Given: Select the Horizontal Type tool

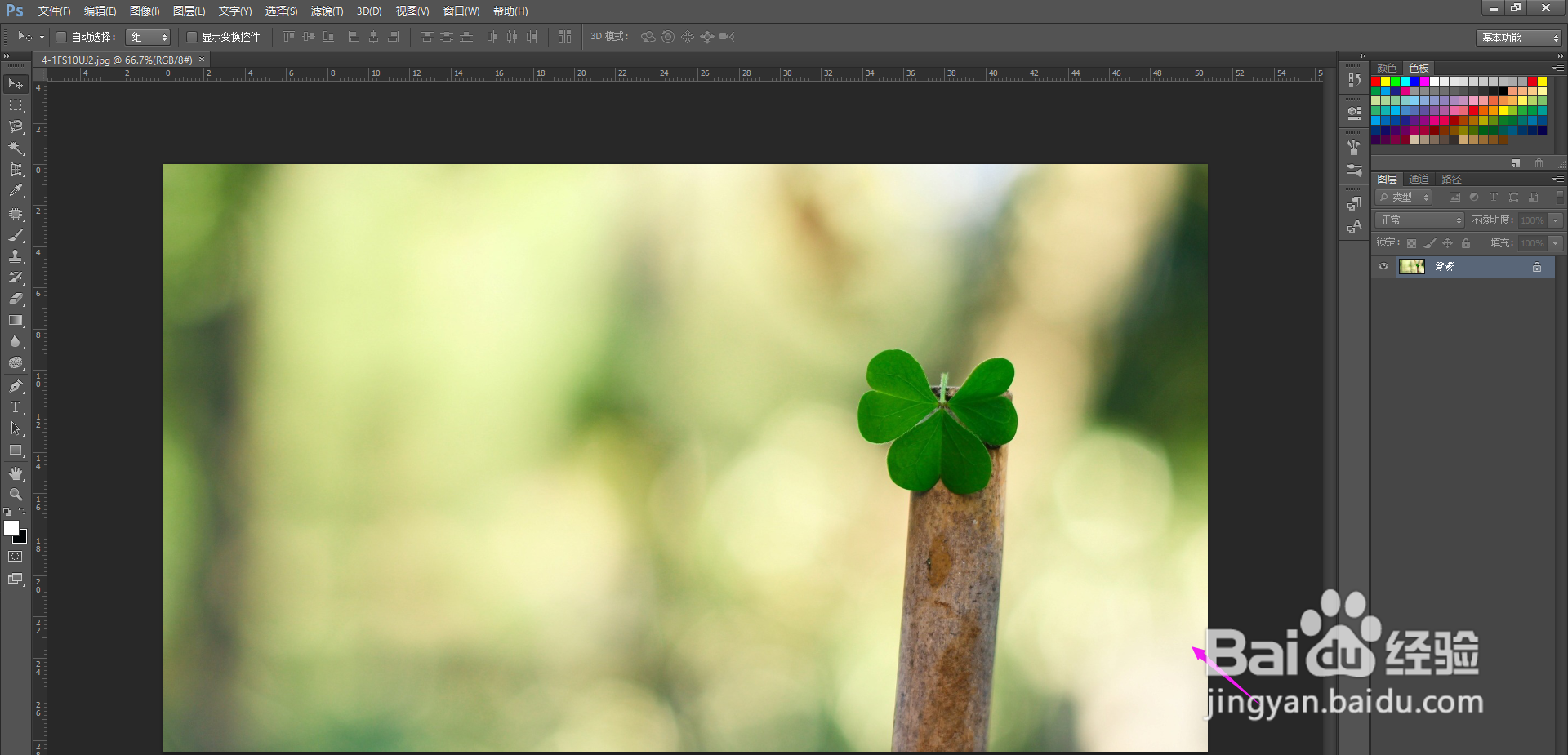Looking at the screenshot, I should pos(16,407).
